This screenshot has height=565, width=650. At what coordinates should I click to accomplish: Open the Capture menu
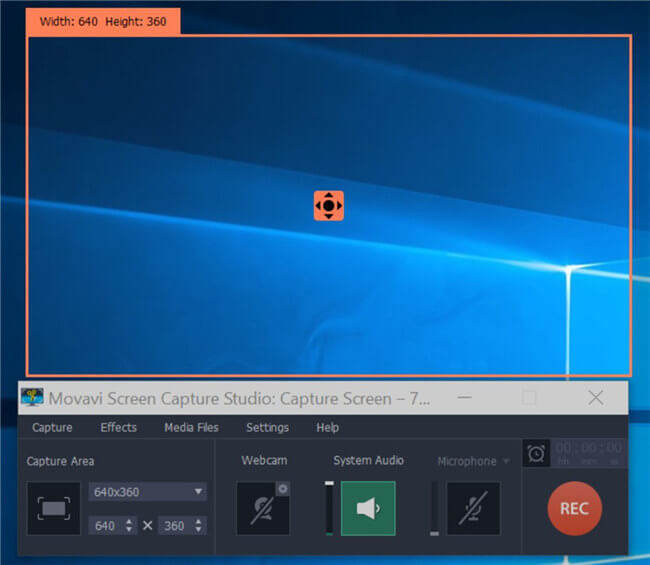(x=52, y=427)
